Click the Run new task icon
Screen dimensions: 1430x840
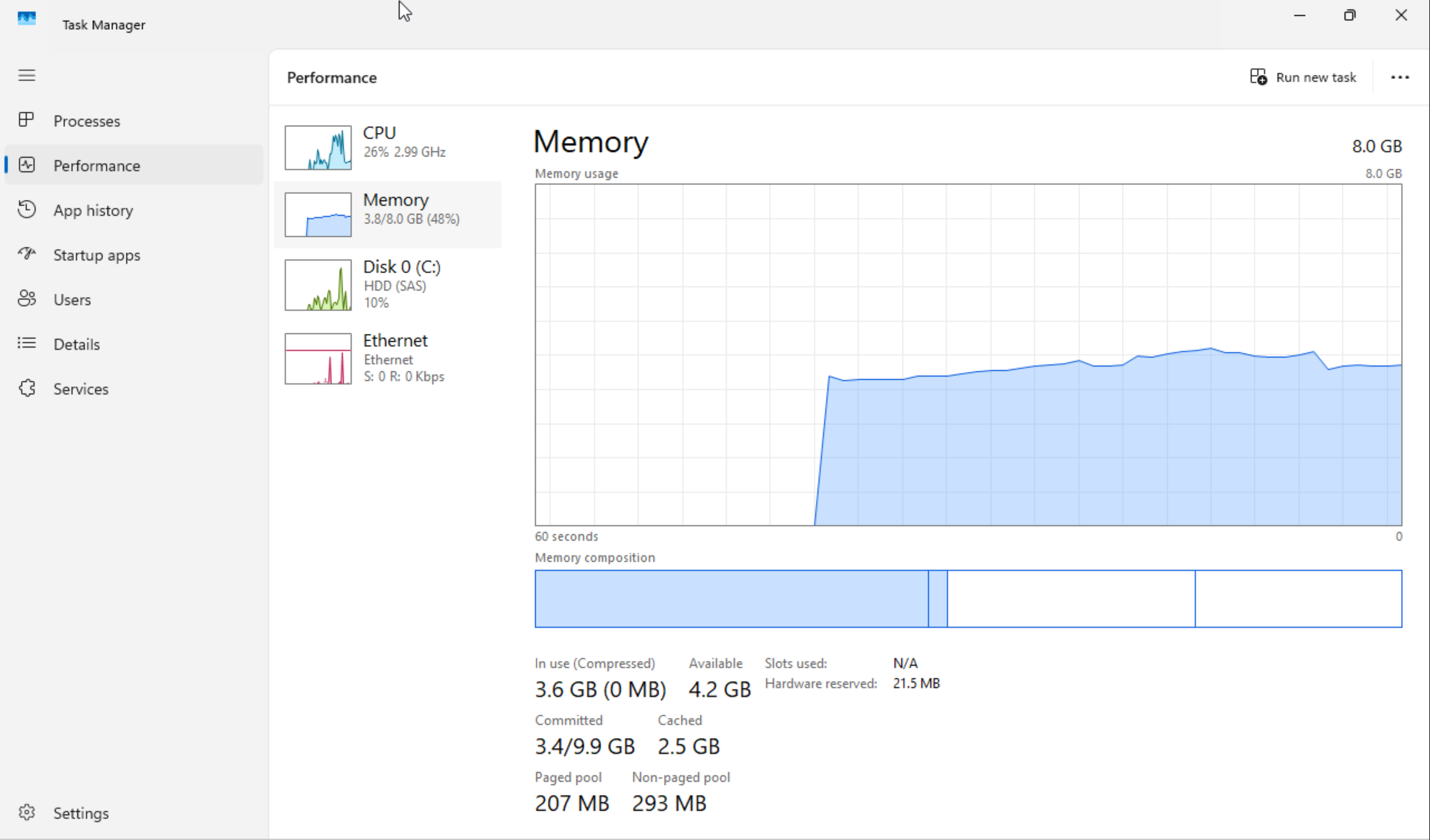[1258, 77]
